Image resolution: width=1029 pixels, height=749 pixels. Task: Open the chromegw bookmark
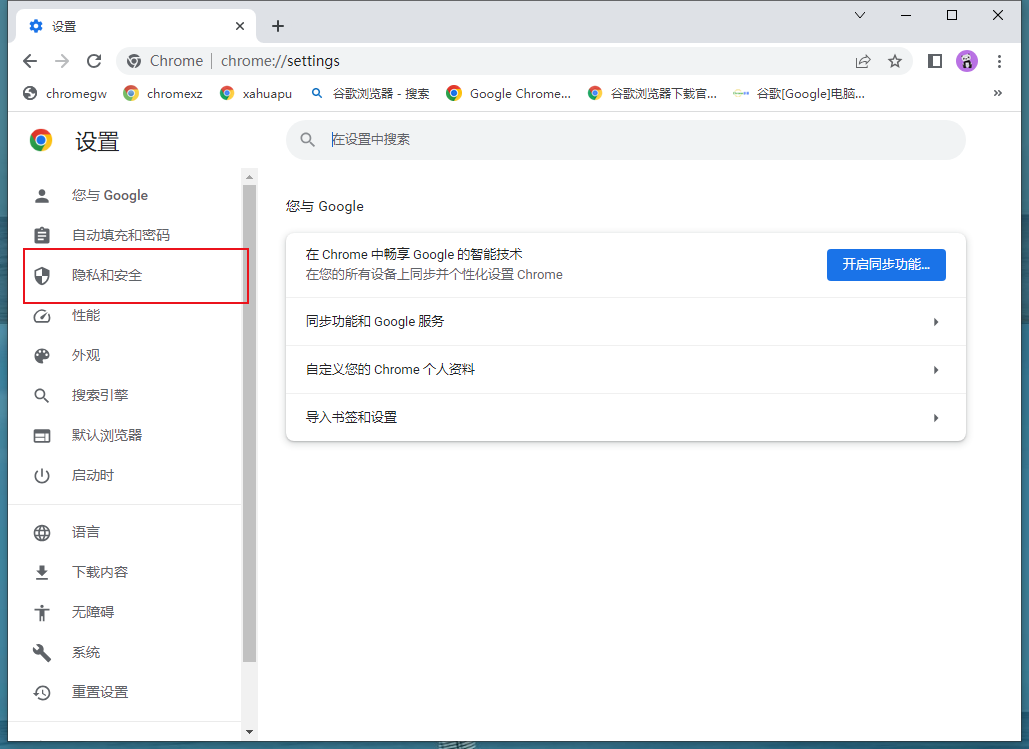pos(65,93)
